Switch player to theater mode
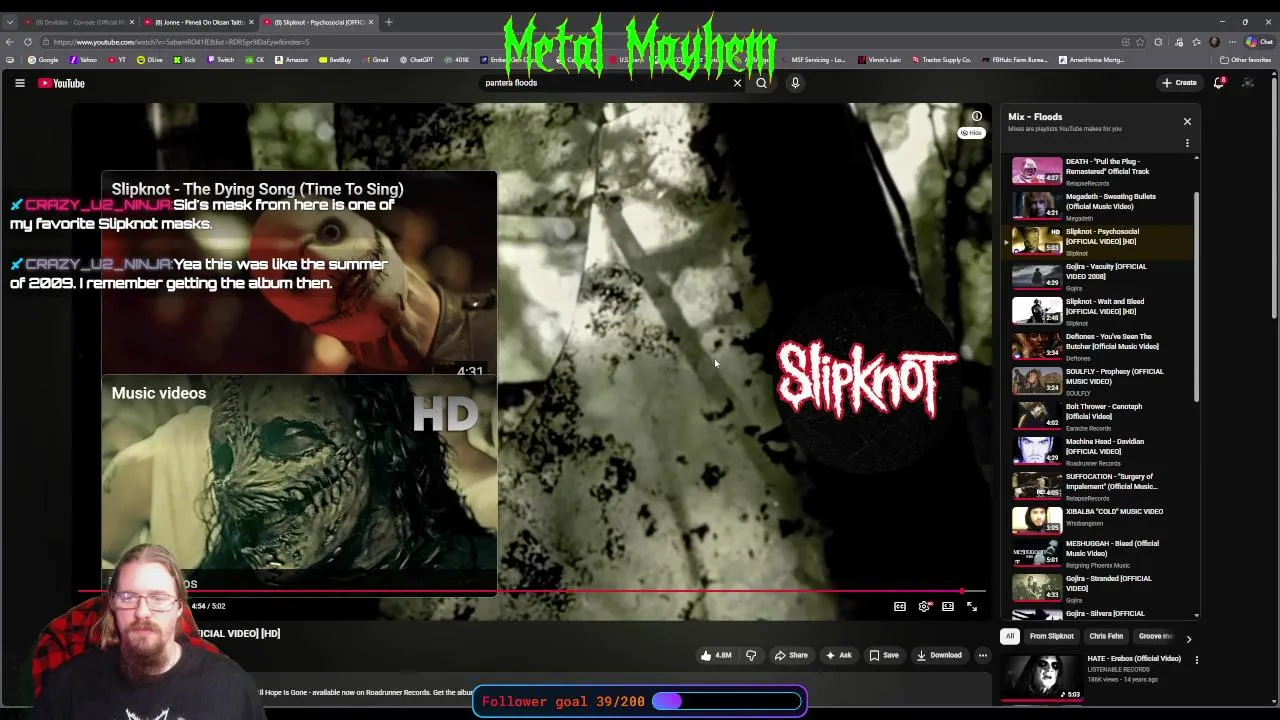The height and width of the screenshot is (720, 1280). (948, 606)
